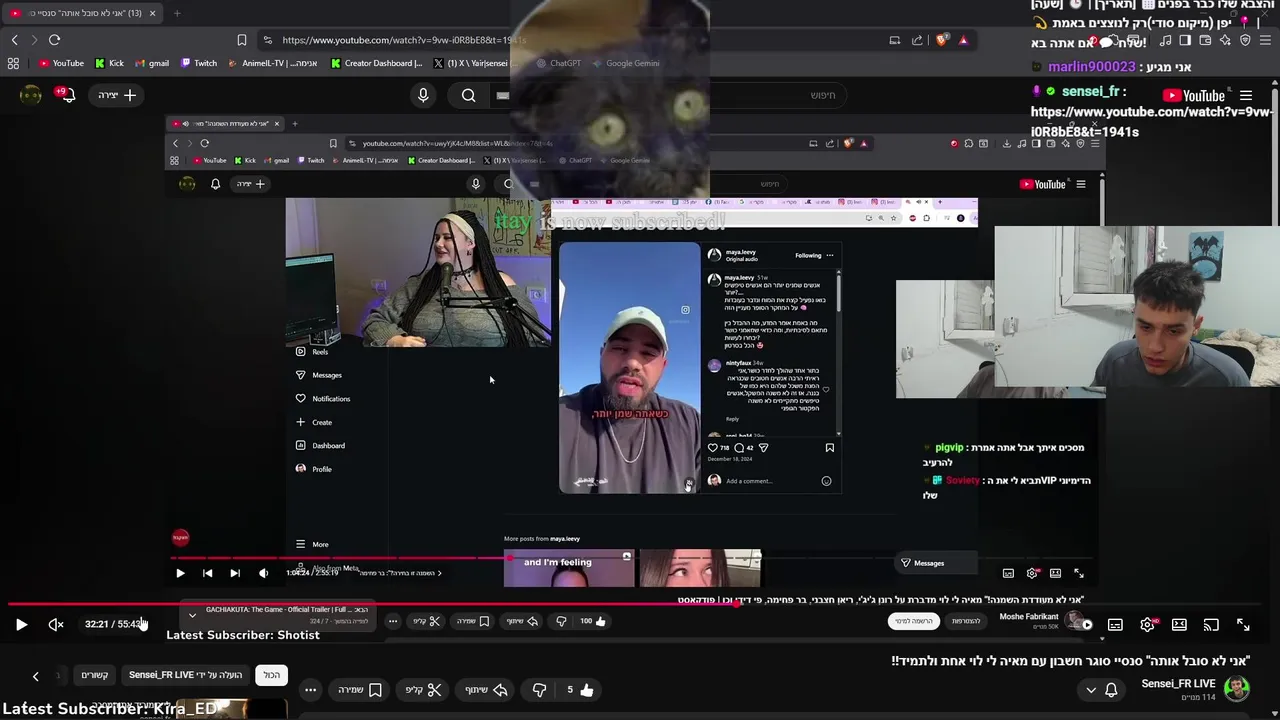The width and height of the screenshot is (1280, 720).
Task: Click the יצירה create button in top header
Action: (117, 95)
